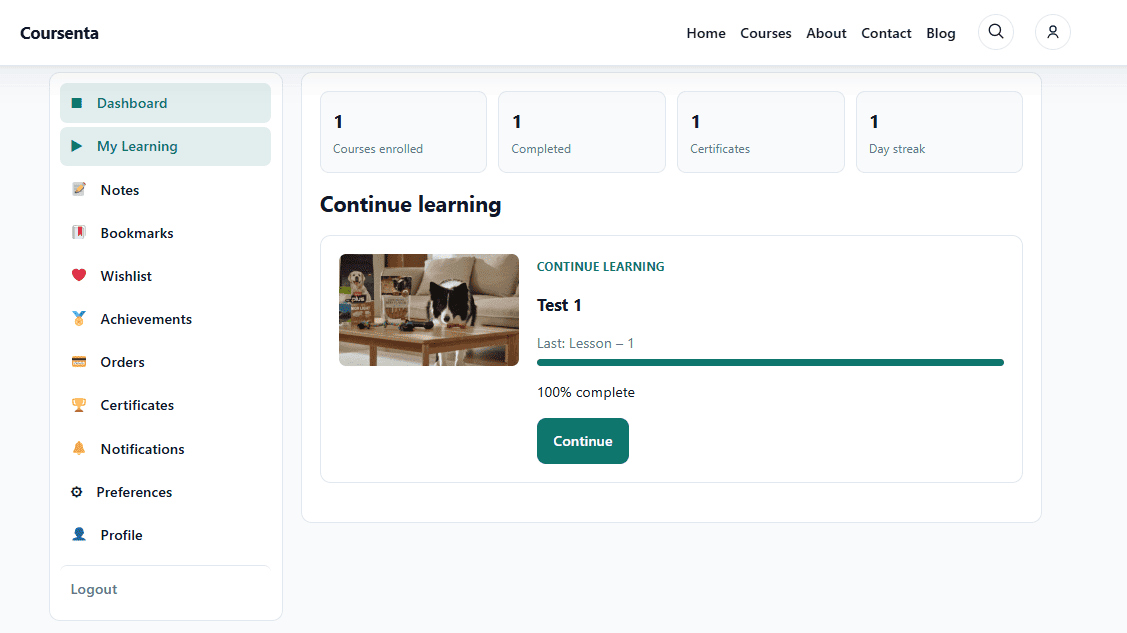Click the Continue button
Image resolution: width=1127 pixels, height=633 pixels.
point(583,441)
